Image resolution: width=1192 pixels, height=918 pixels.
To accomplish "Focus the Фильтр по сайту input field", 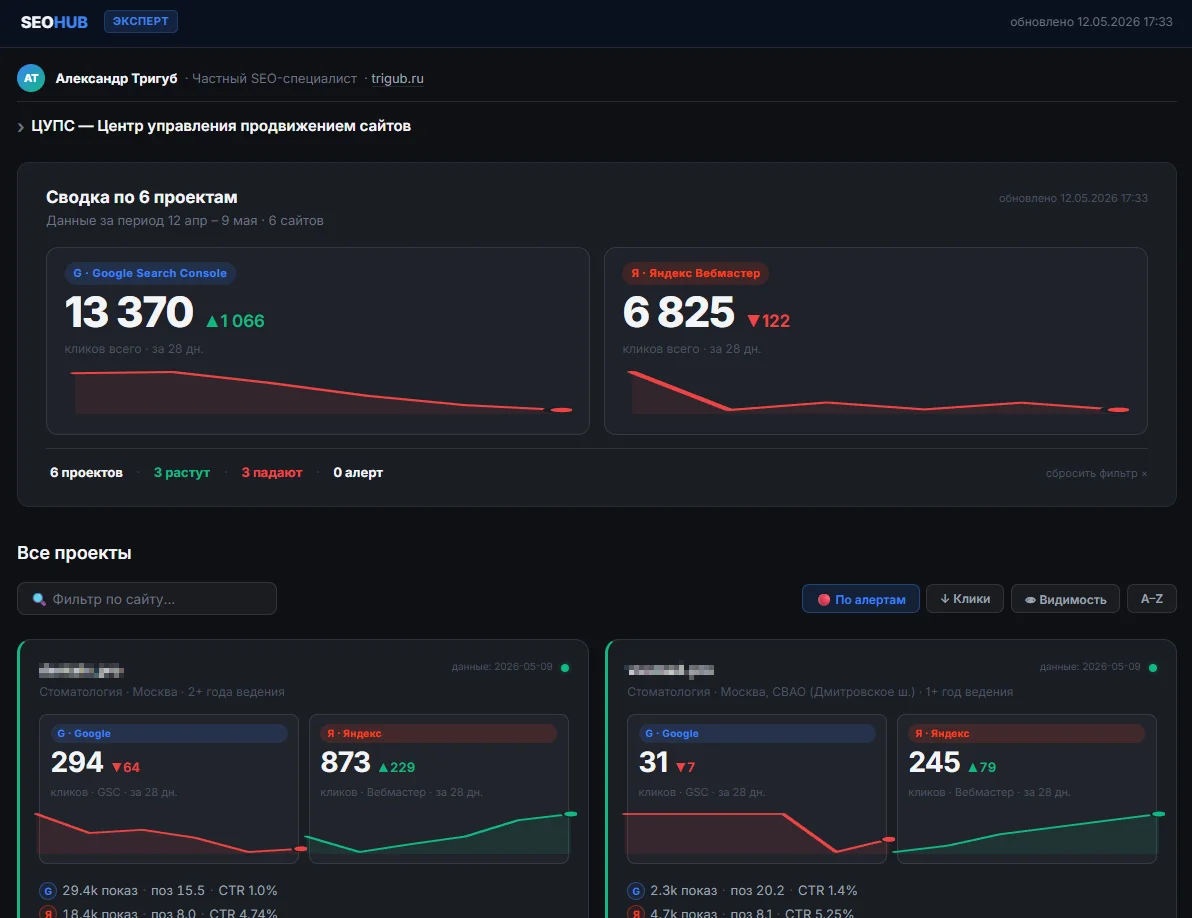I will pos(147,599).
